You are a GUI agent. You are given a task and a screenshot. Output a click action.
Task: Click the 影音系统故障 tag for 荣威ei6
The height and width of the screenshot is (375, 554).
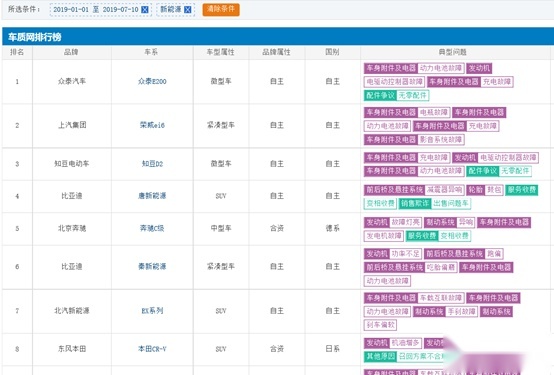coord(441,140)
